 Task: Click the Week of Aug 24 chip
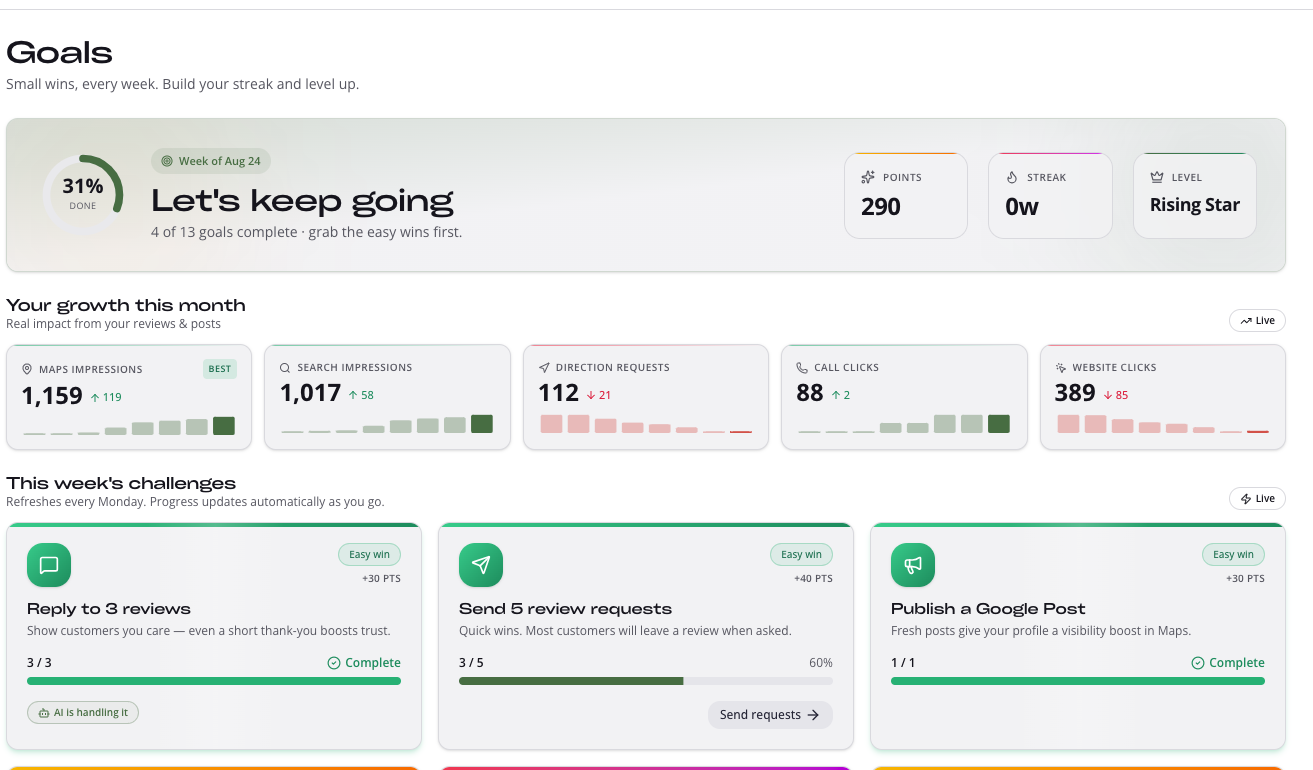tap(211, 161)
